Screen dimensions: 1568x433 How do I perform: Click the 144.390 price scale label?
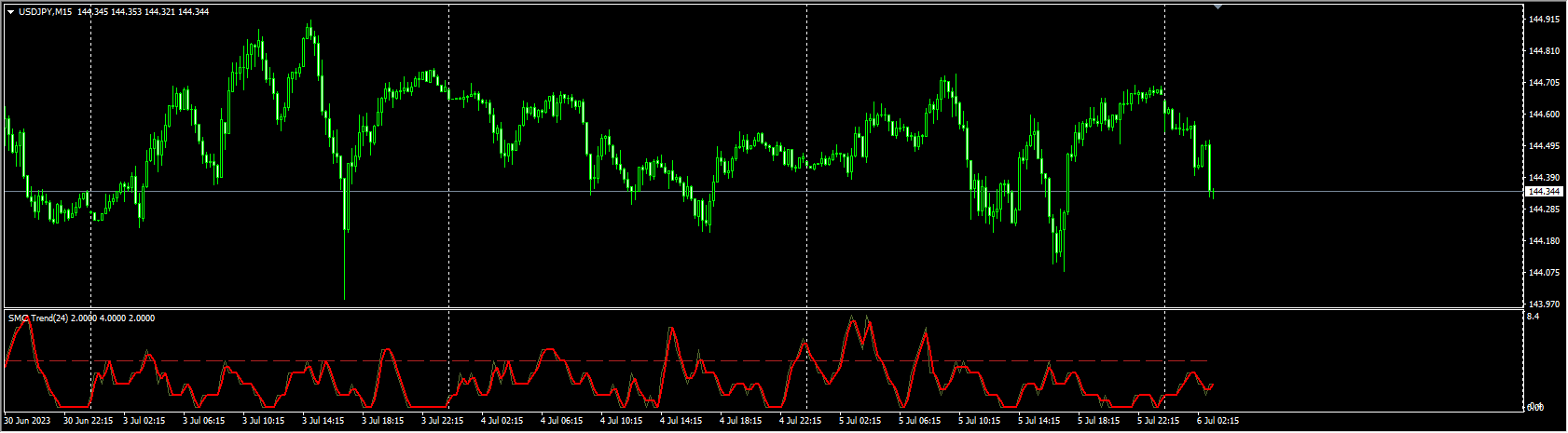(x=1545, y=177)
